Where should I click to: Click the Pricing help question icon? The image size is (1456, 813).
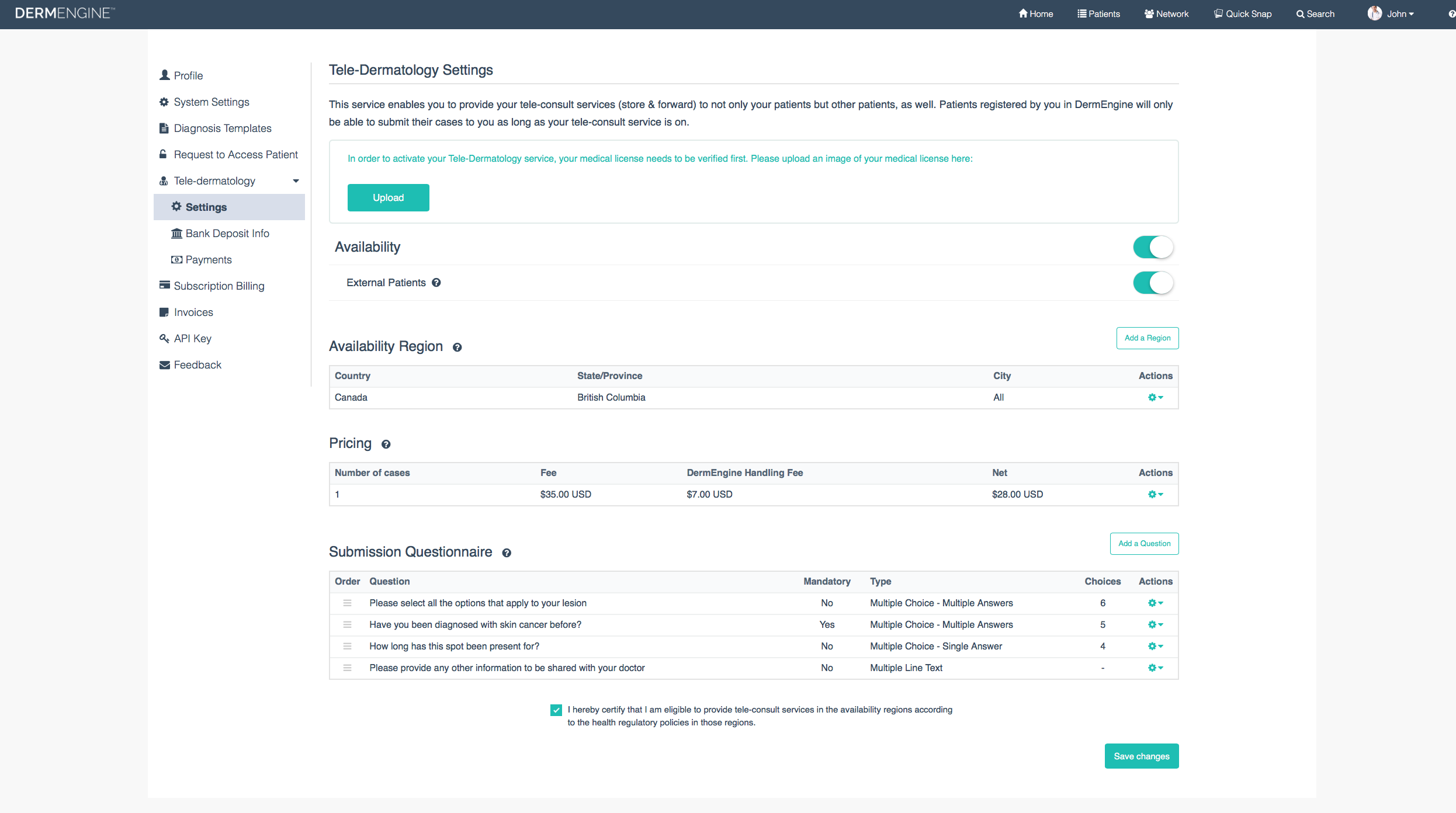tap(386, 444)
